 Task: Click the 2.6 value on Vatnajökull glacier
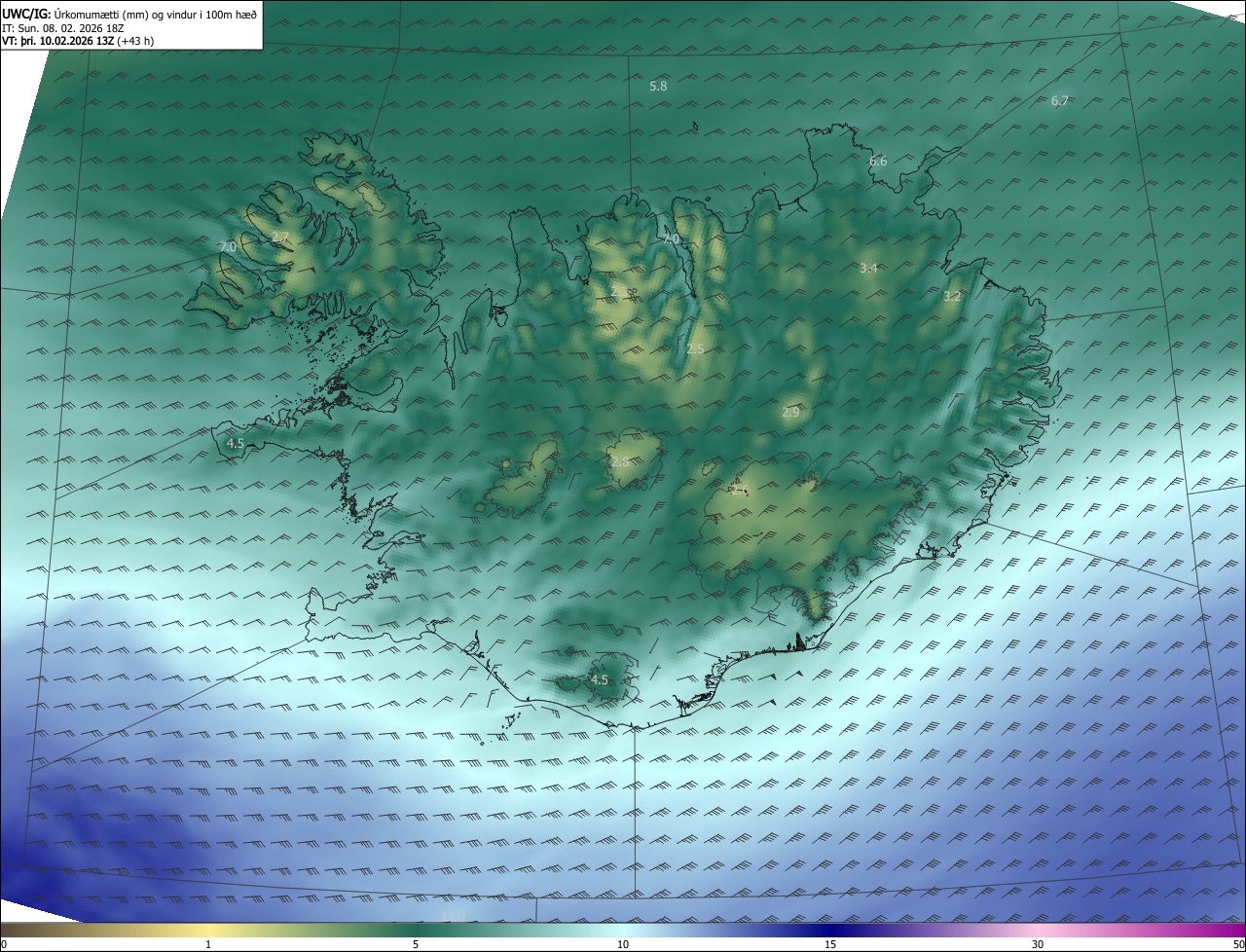pos(739,492)
